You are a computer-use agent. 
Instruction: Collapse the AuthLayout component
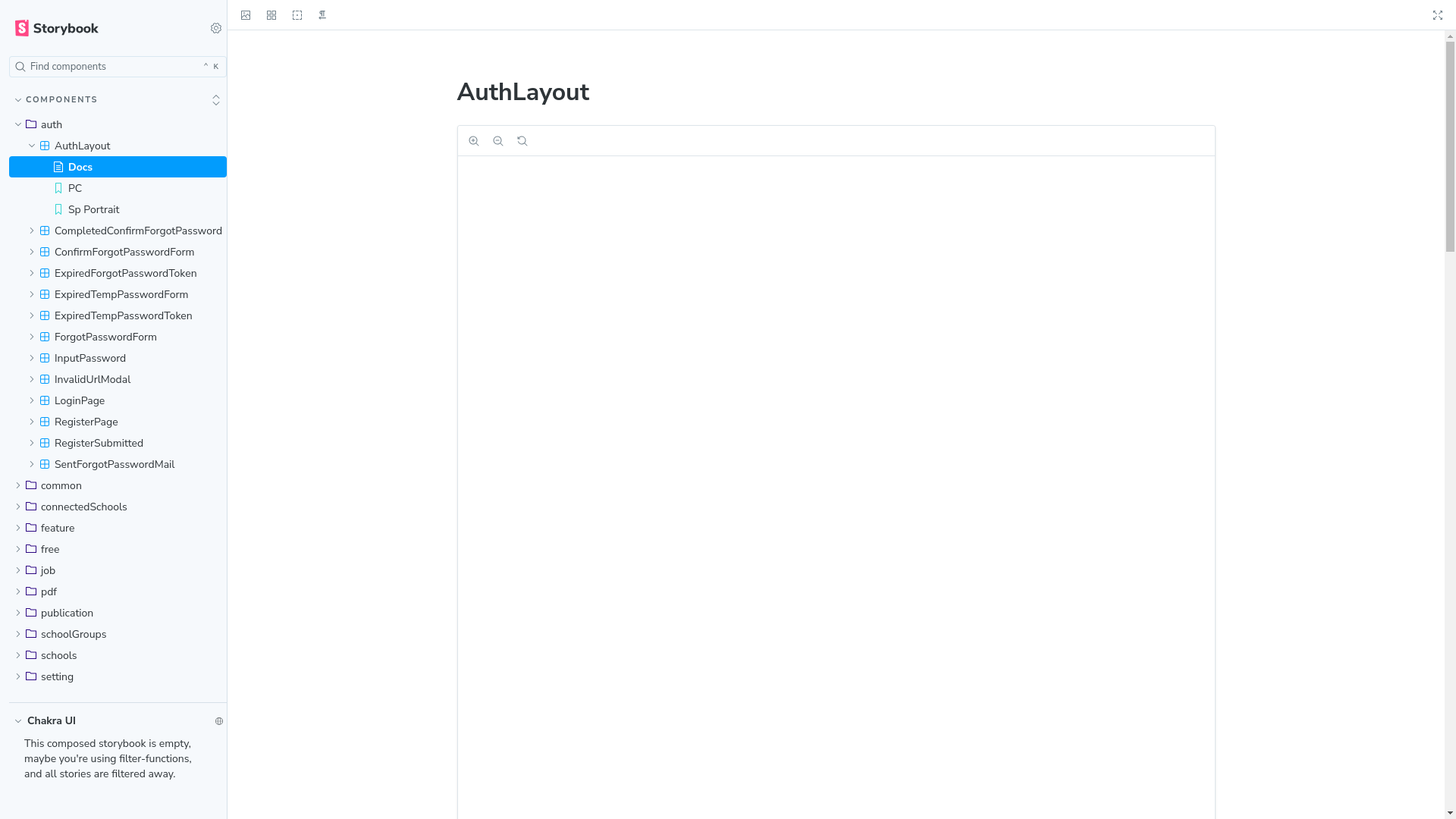pos(32,146)
